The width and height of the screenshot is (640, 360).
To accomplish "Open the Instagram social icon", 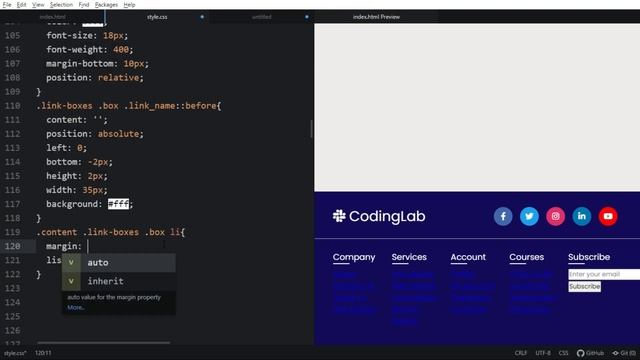I will pyautogui.click(x=556, y=216).
